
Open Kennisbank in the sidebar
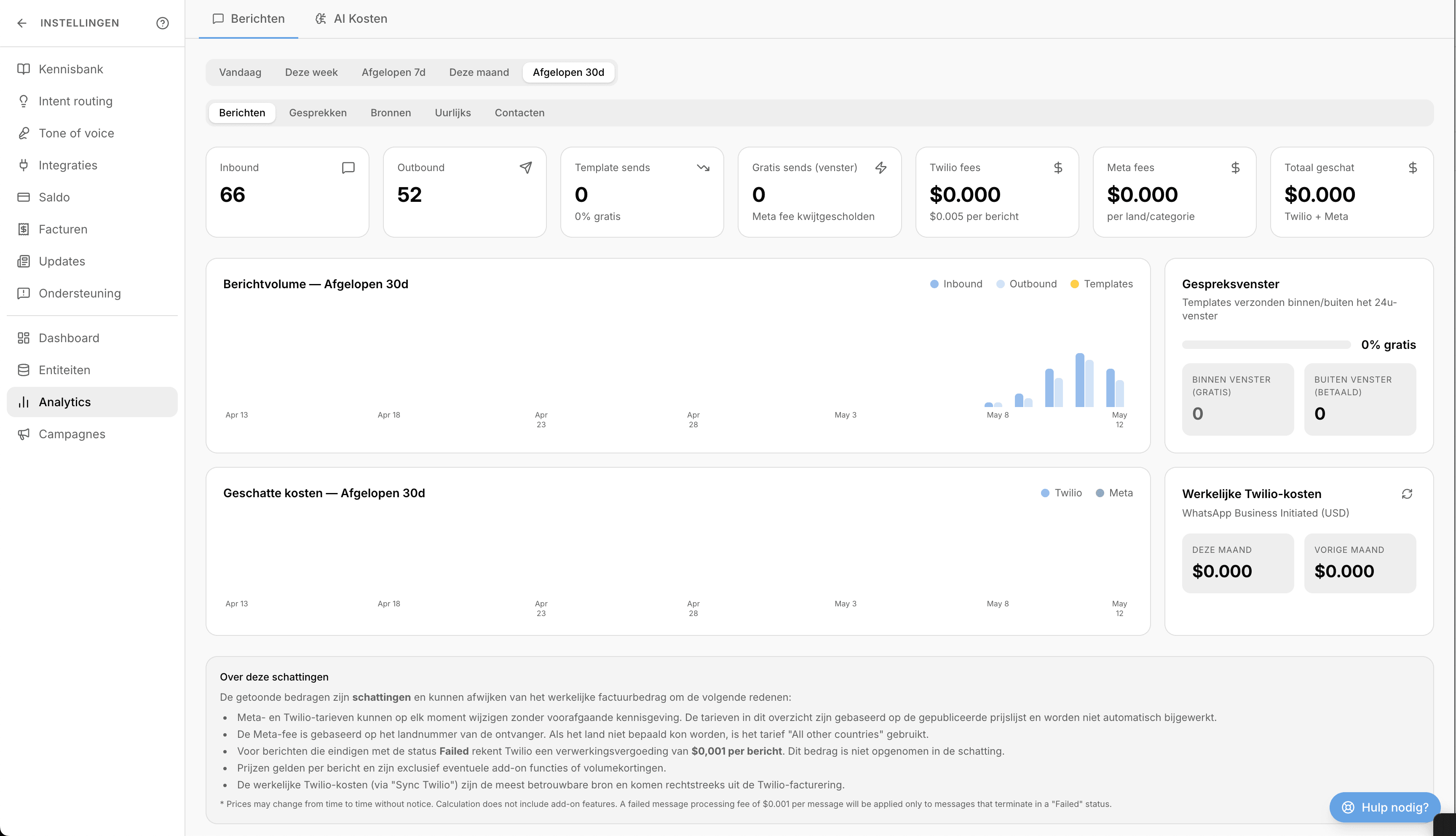point(92,69)
